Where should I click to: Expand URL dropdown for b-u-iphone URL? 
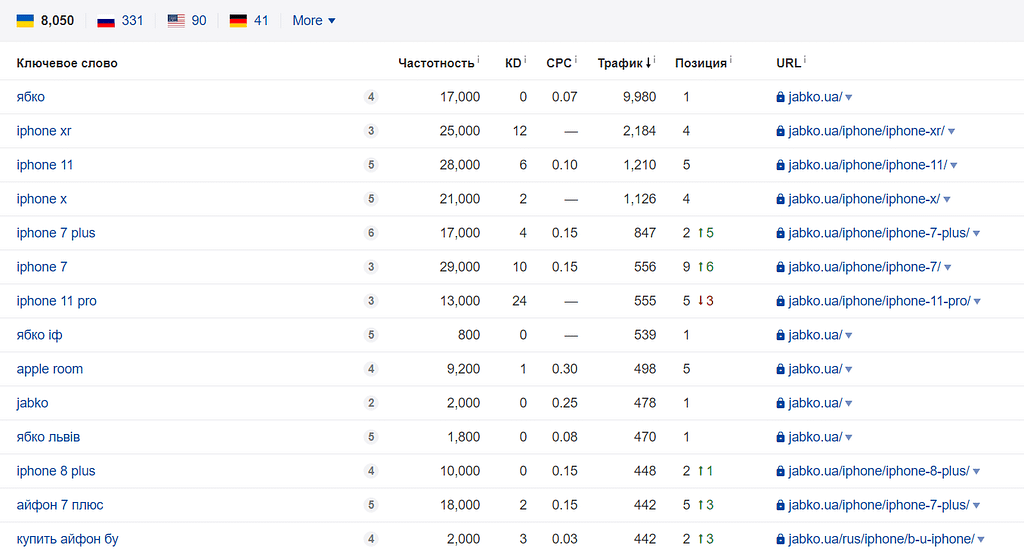981,539
